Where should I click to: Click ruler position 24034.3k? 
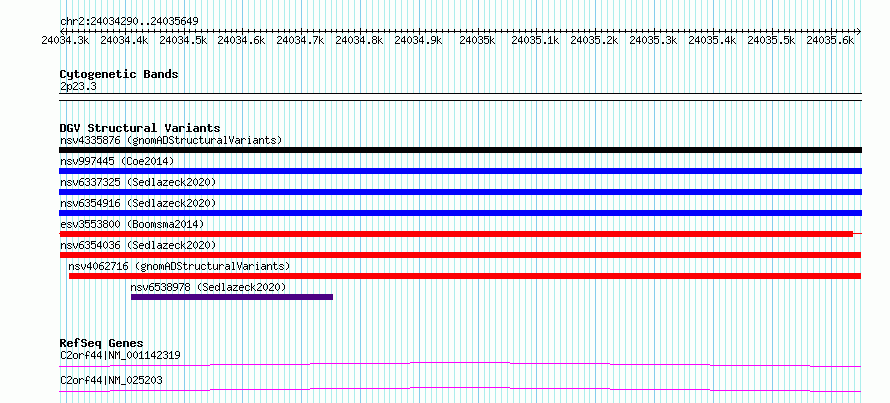pyautogui.click(x=65, y=40)
